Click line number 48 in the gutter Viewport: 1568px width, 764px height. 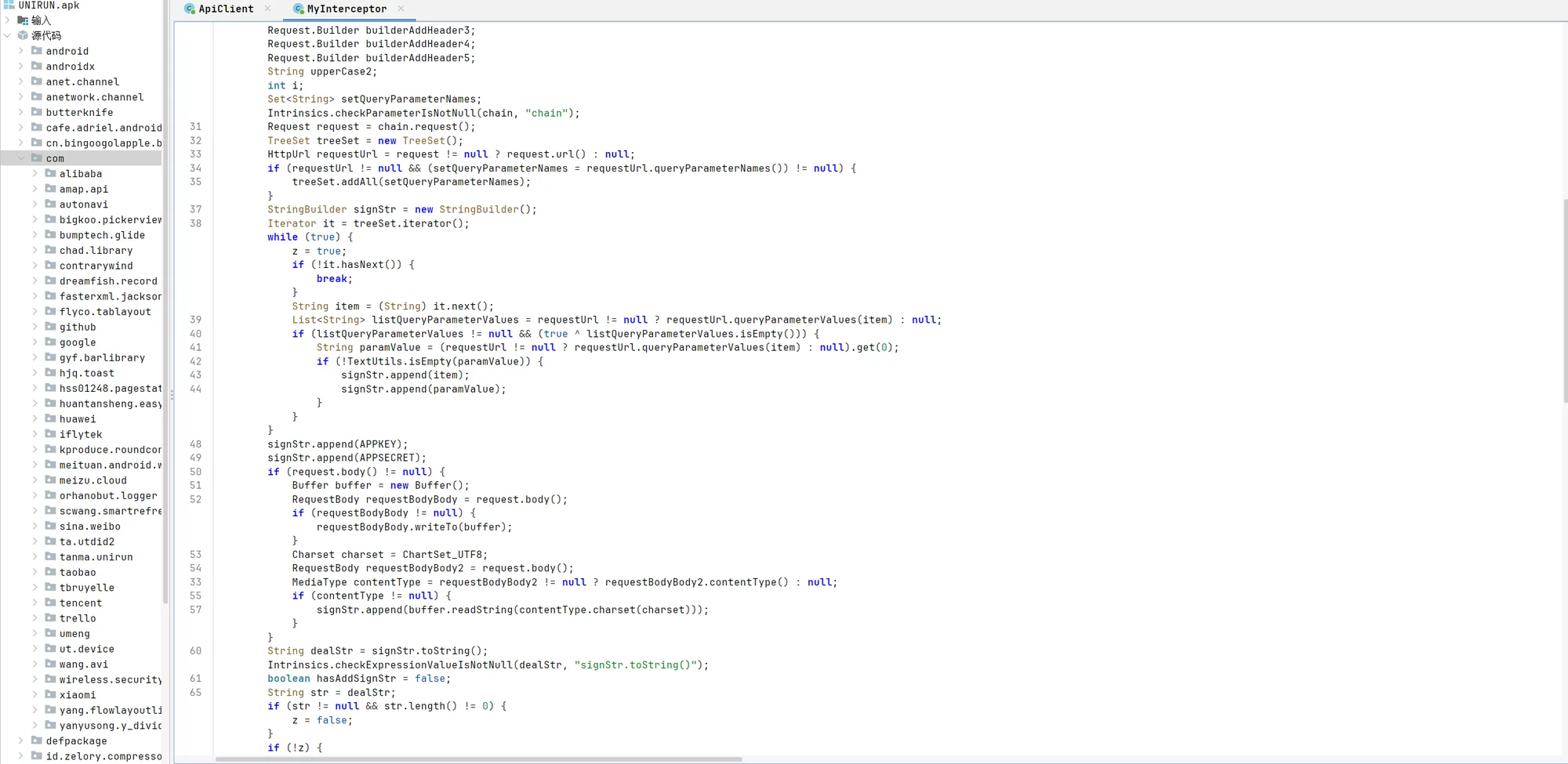(195, 444)
